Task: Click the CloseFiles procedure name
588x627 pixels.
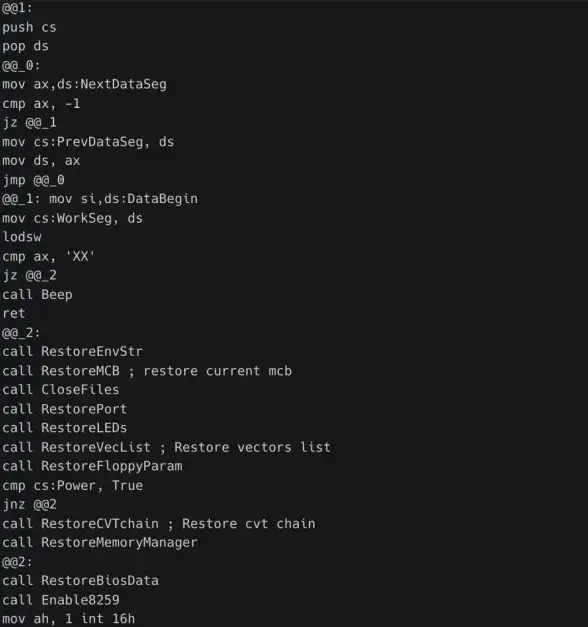Action: (80, 389)
